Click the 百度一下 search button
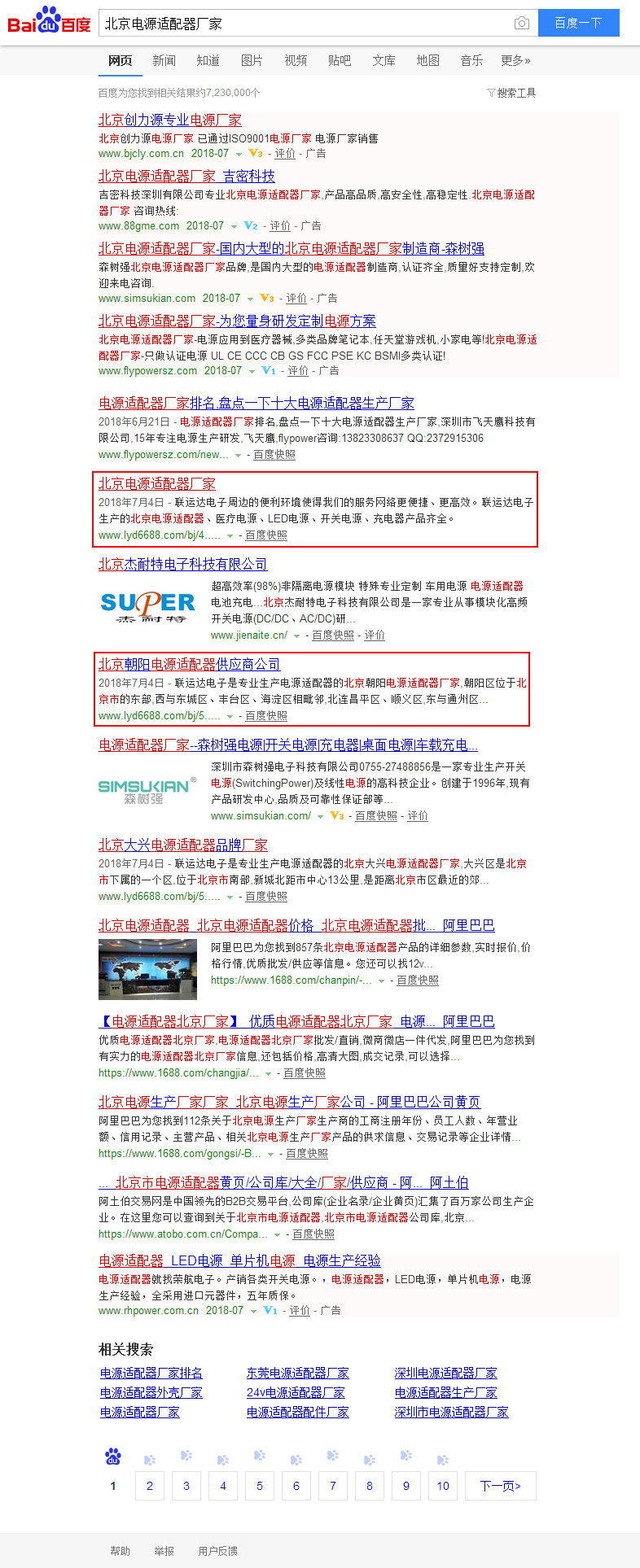Image resolution: width=640 pixels, height=1568 pixels. [579, 23]
